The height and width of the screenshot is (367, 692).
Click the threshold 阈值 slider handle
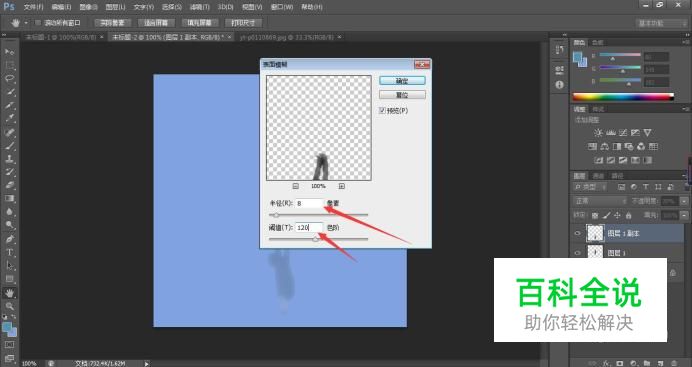point(316,239)
